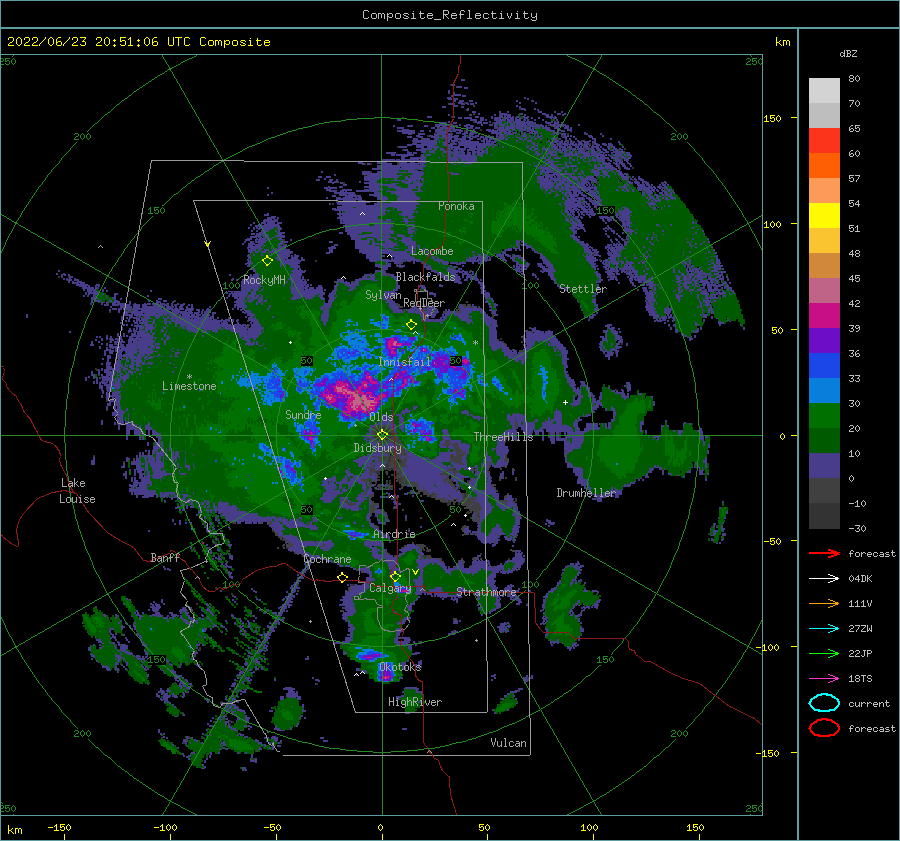Click the red forecast ellipse legend
Image resolution: width=900 pixels, height=841 pixels.
coord(824,728)
